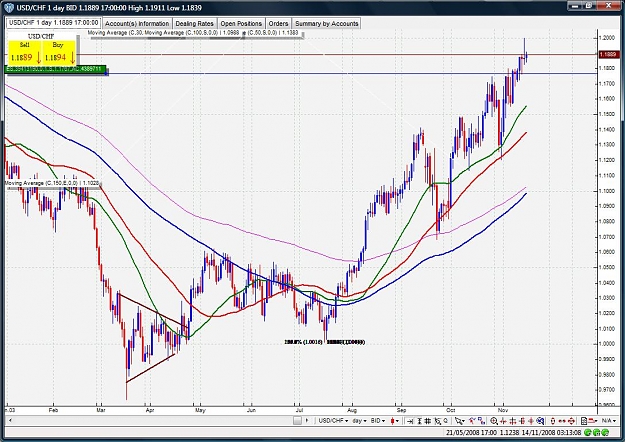Expand the pointer tool dropdown arrow
Viewport: 625px width, 442px height.
464,421
